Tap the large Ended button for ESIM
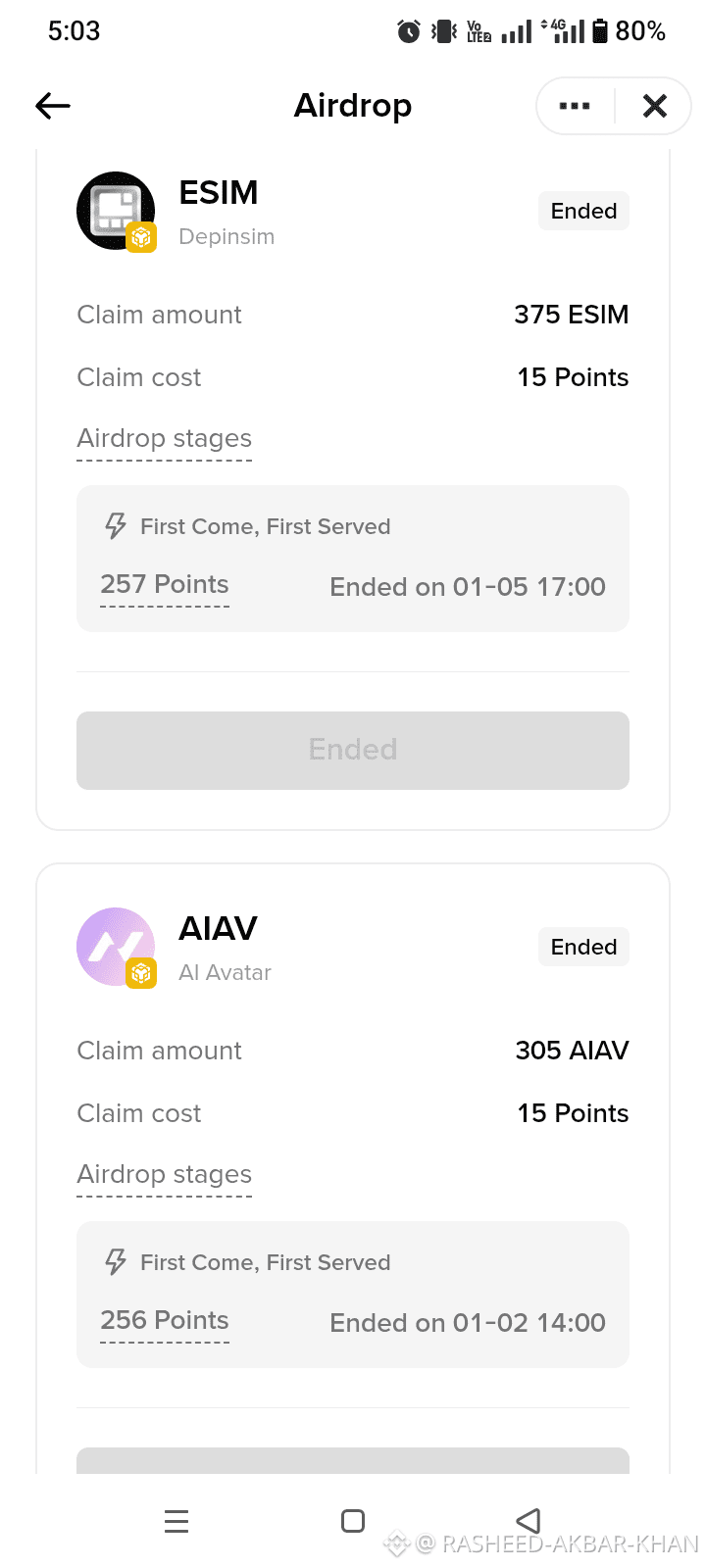The height and width of the screenshot is (1568, 706). pyautogui.click(x=353, y=751)
